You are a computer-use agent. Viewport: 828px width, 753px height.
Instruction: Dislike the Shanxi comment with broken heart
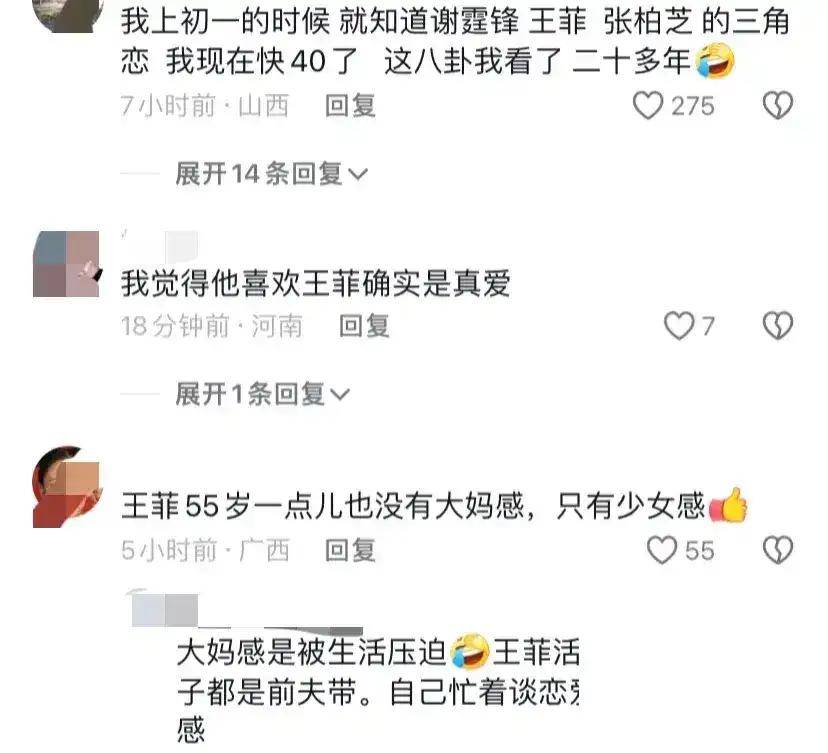(778, 105)
